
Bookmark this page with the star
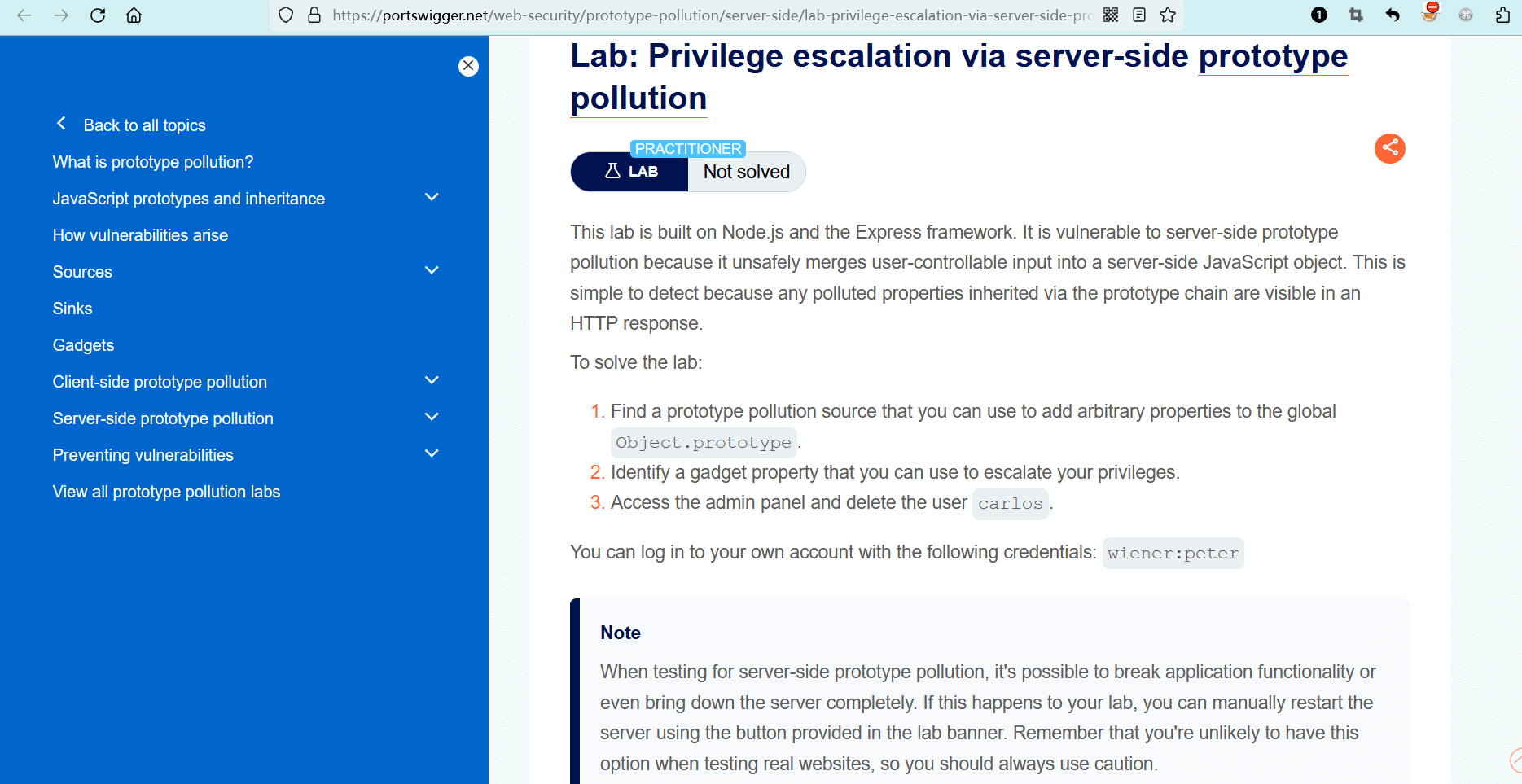coord(1168,15)
